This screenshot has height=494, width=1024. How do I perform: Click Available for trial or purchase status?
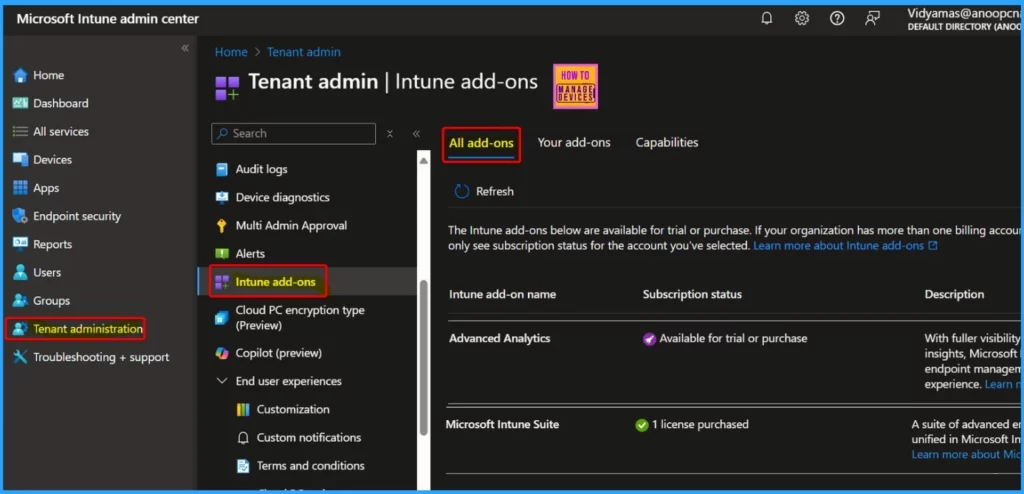tap(733, 338)
